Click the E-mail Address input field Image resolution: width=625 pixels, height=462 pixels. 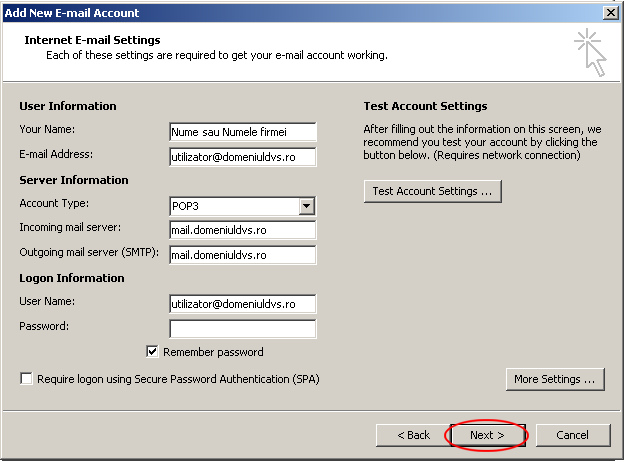(243, 157)
